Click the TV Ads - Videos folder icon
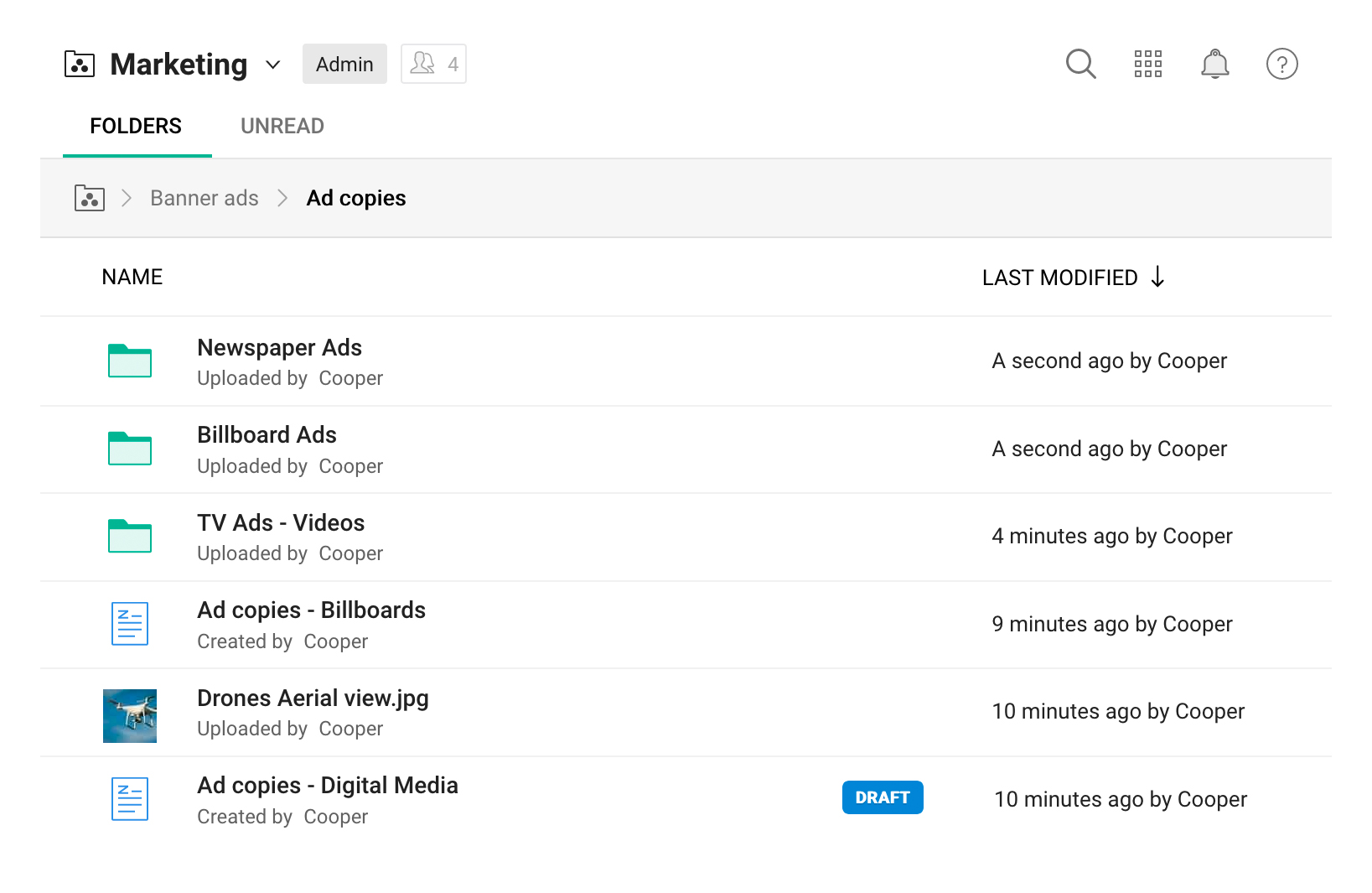 pos(130,537)
